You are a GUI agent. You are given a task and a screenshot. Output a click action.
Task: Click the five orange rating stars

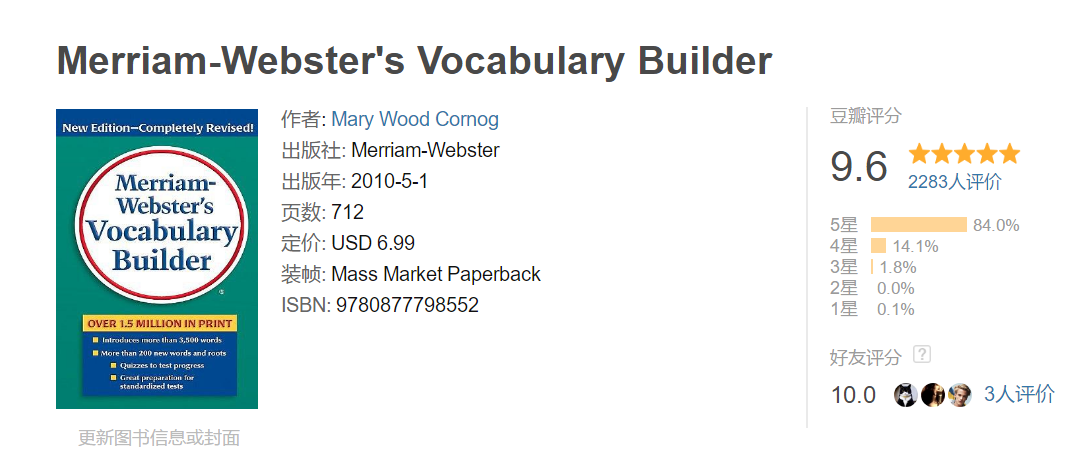click(x=964, y=154)
